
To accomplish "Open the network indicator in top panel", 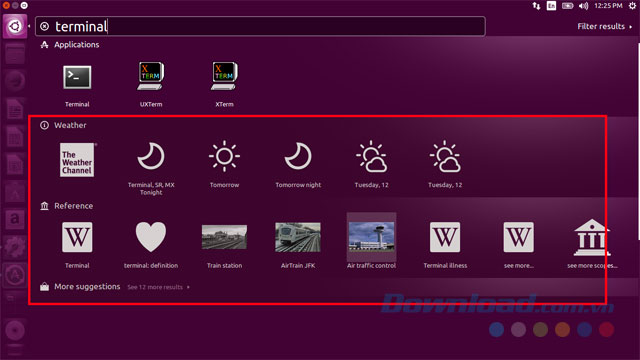I will click(536, 6).
